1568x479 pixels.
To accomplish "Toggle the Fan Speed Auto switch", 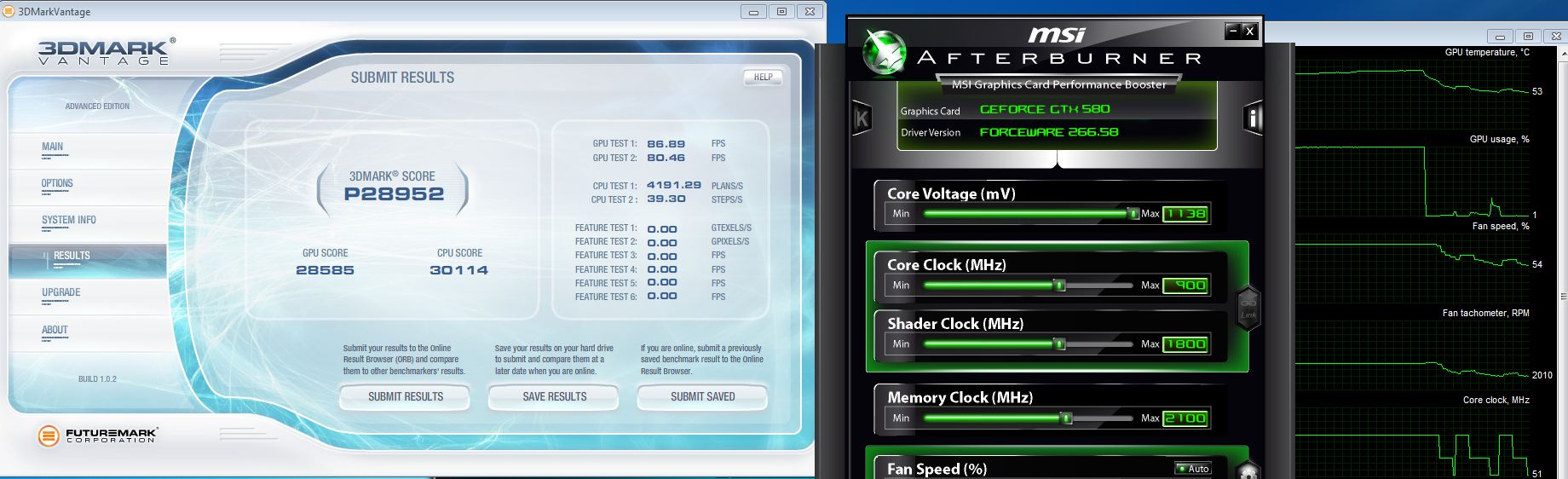I will pyautogui.click(x=1193, y=469).
